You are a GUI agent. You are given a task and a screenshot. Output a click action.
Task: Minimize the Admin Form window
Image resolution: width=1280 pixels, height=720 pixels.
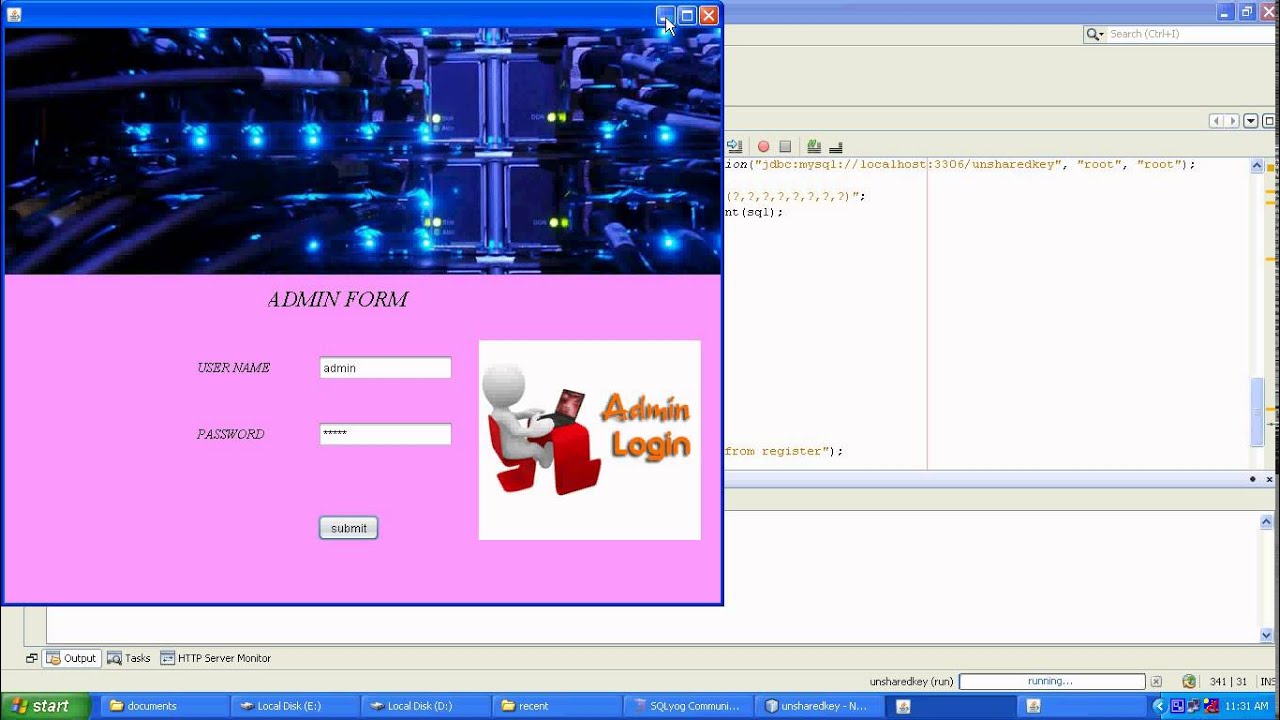[665, 15]
